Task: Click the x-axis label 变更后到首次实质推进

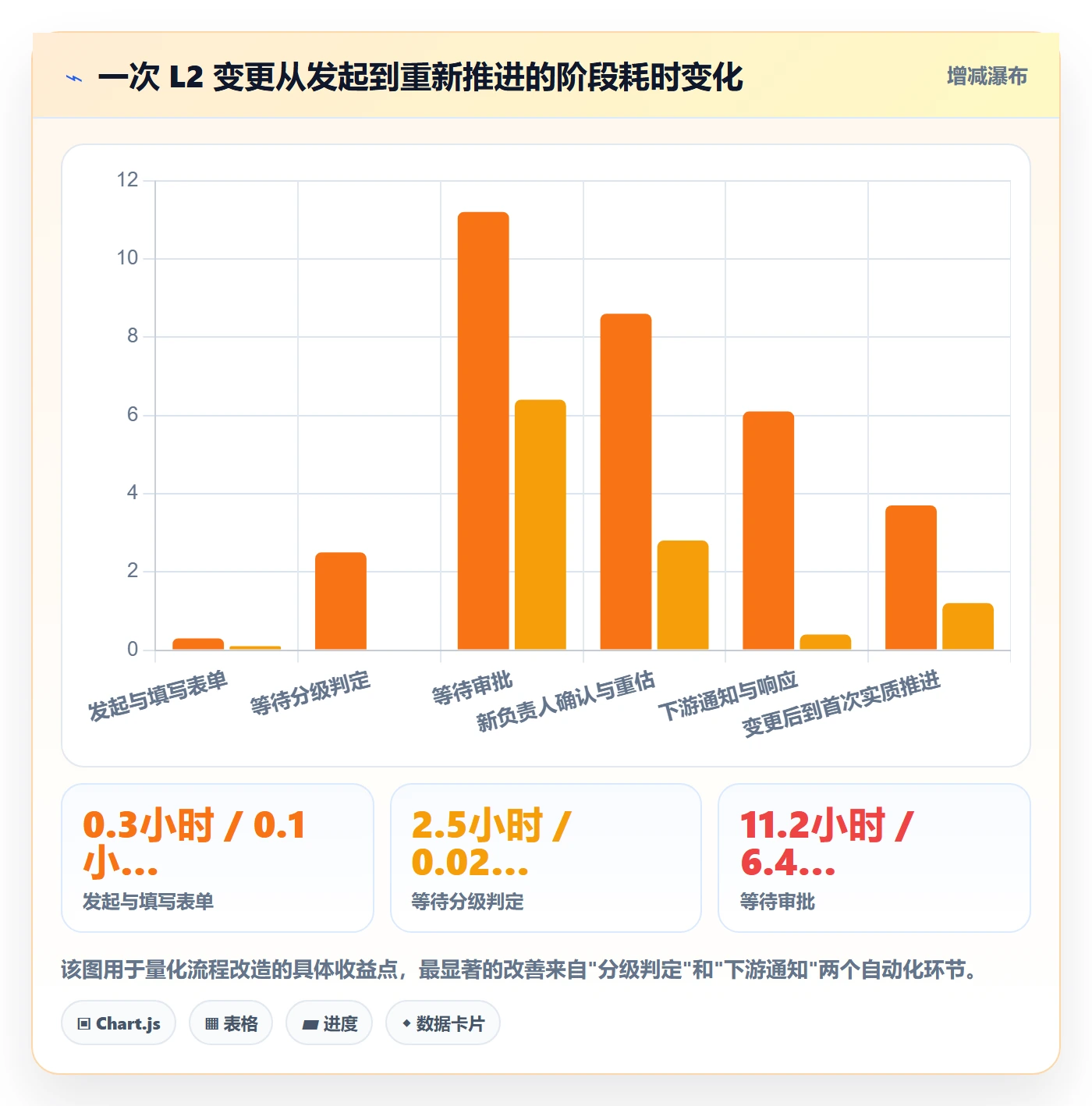Action: pyautogui.click(x=841, y=704)
